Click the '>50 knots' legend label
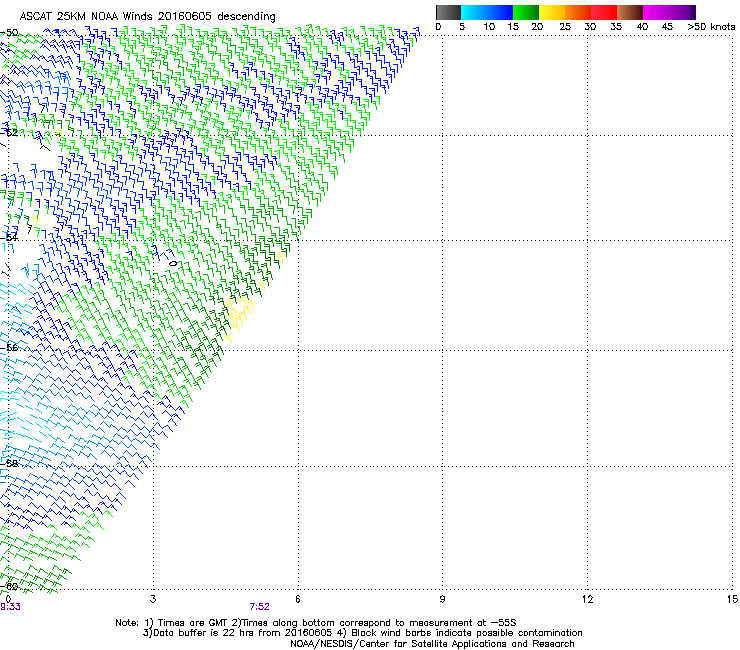Viewport: 740px width, 650px height. 711,27
